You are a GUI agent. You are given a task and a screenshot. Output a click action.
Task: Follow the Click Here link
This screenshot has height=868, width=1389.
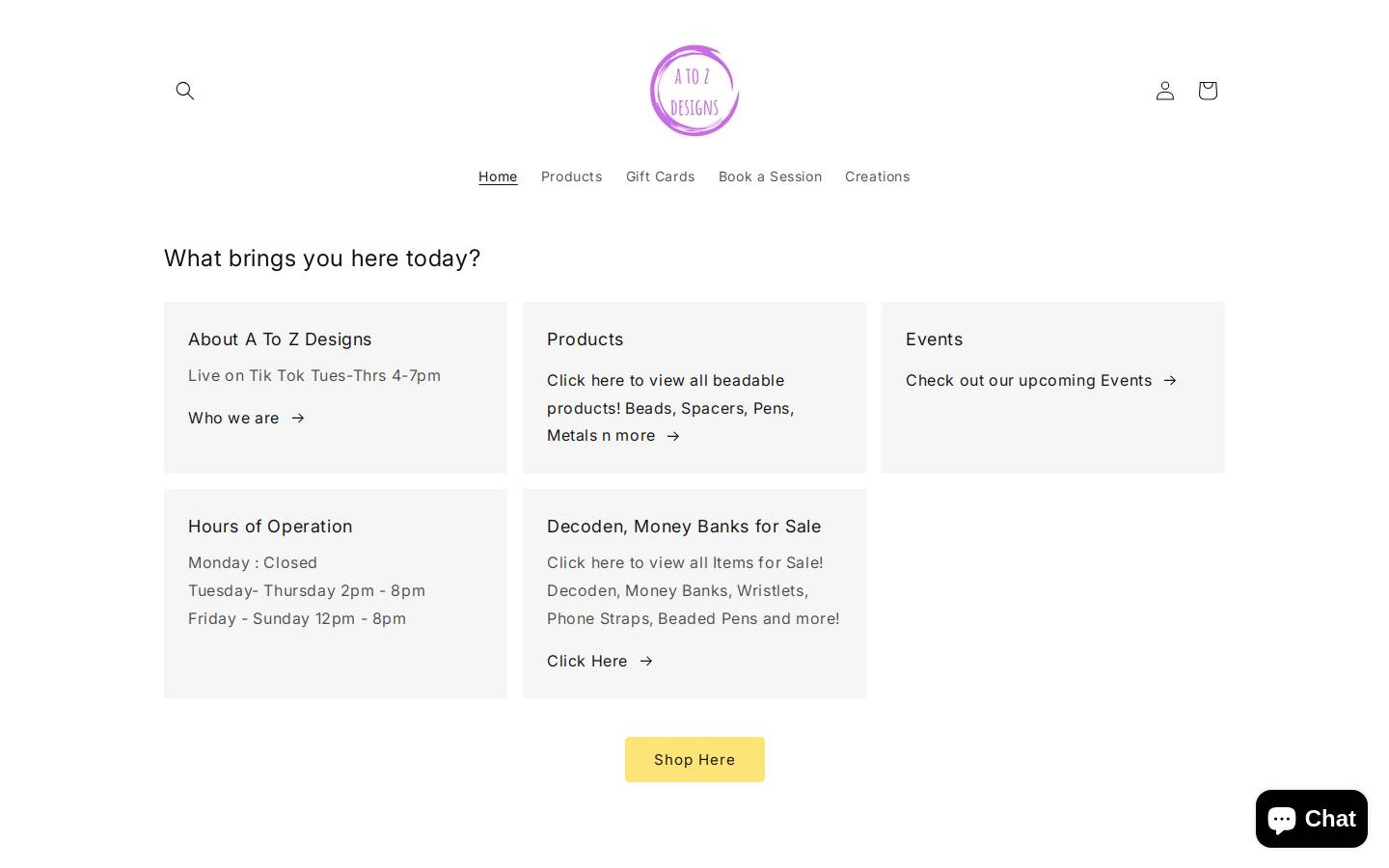click(600, 661)
